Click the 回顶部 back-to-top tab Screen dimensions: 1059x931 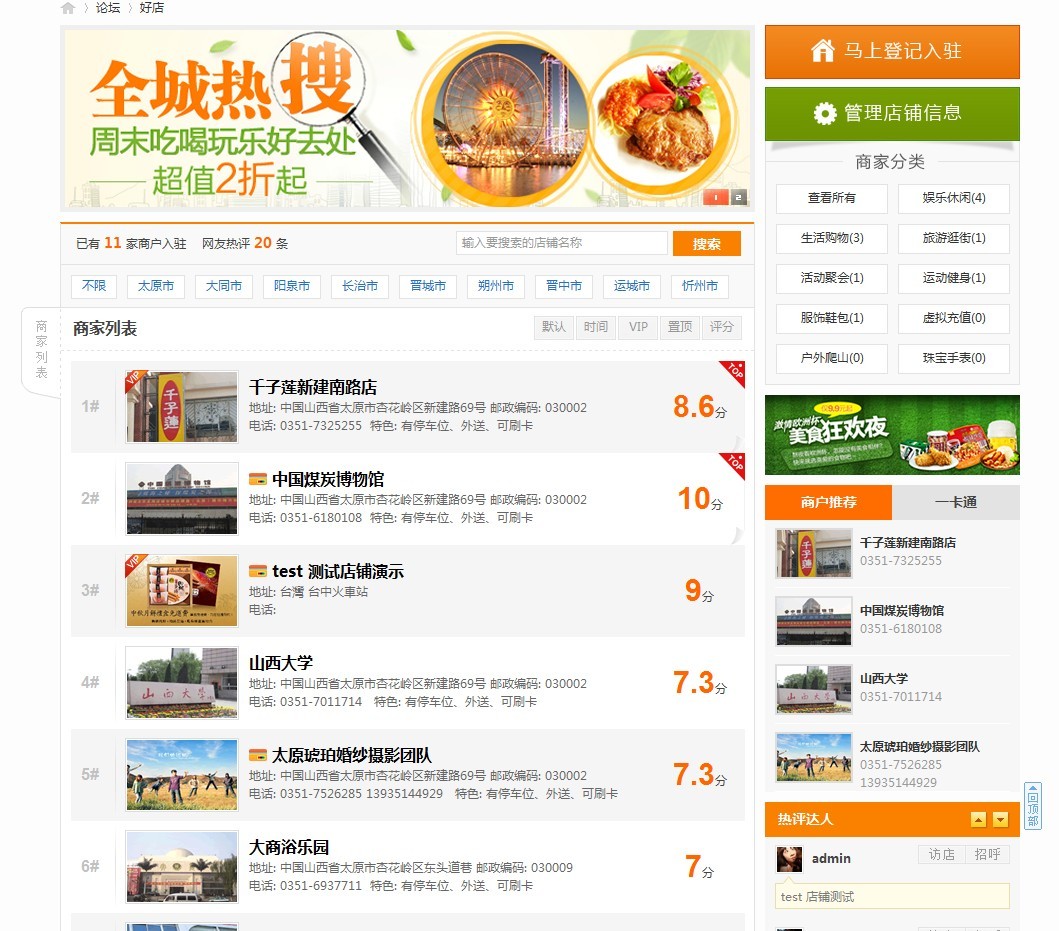coord(1032,805)
